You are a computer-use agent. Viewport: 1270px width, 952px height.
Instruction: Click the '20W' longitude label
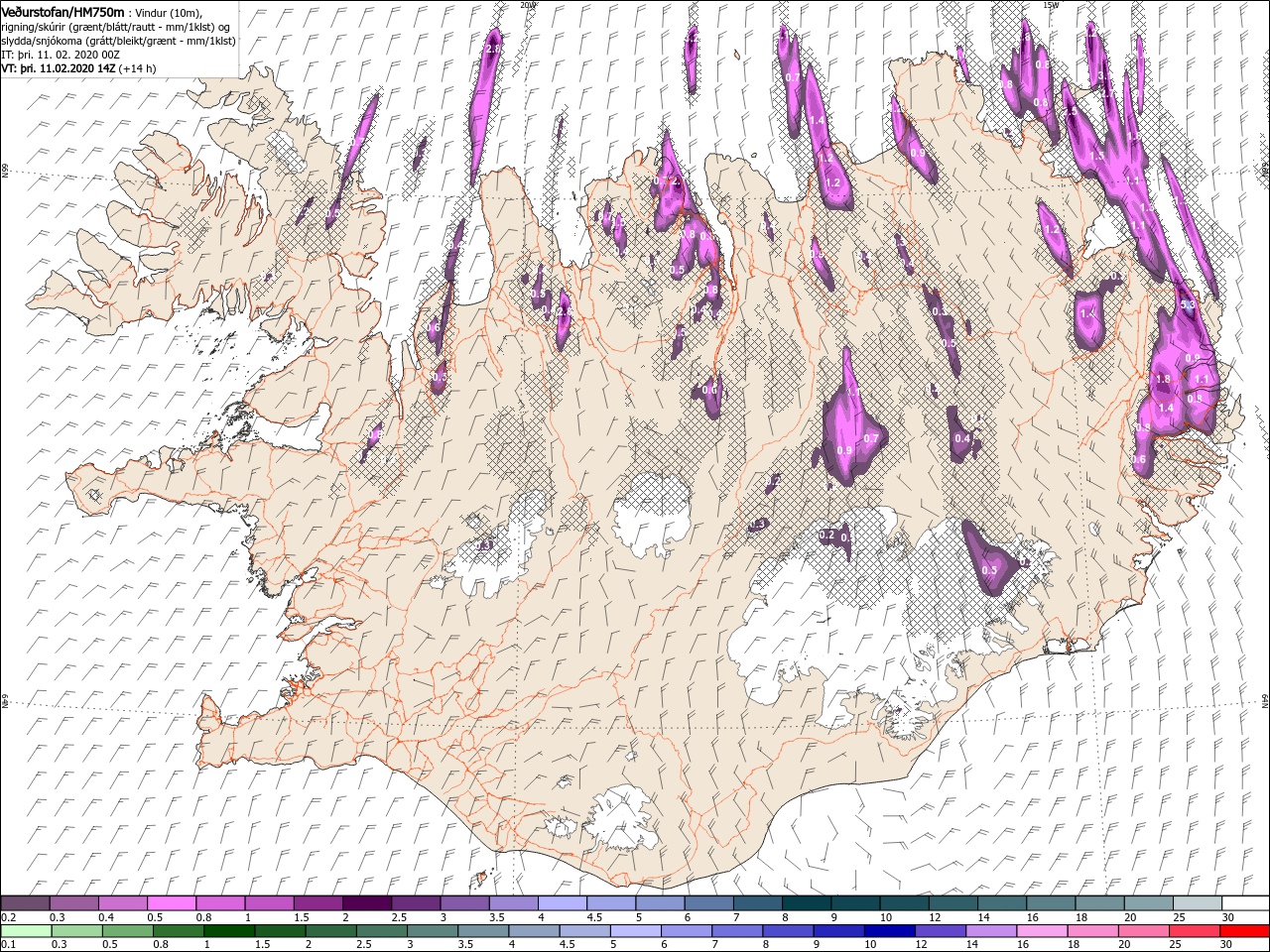[x=528, y=5]
